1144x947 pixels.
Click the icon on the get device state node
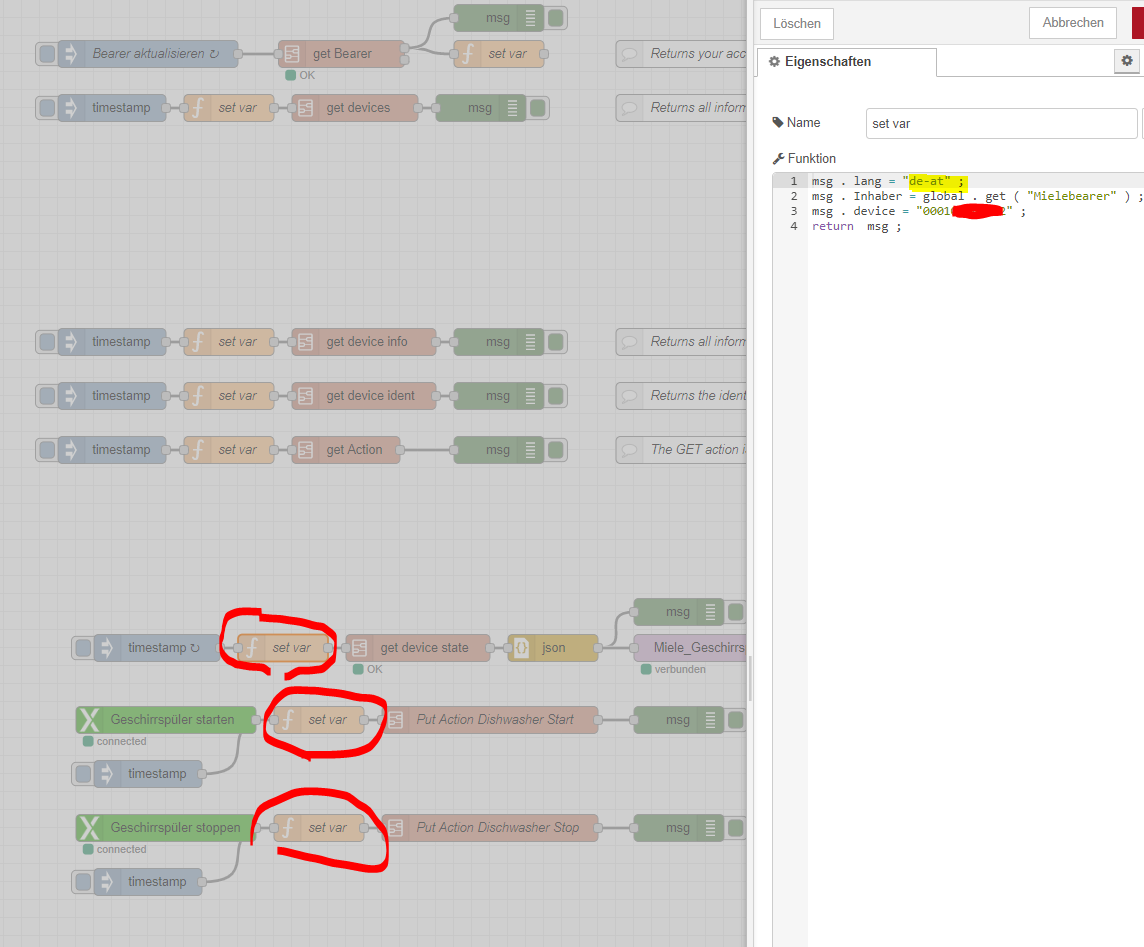tap(359, 648)
